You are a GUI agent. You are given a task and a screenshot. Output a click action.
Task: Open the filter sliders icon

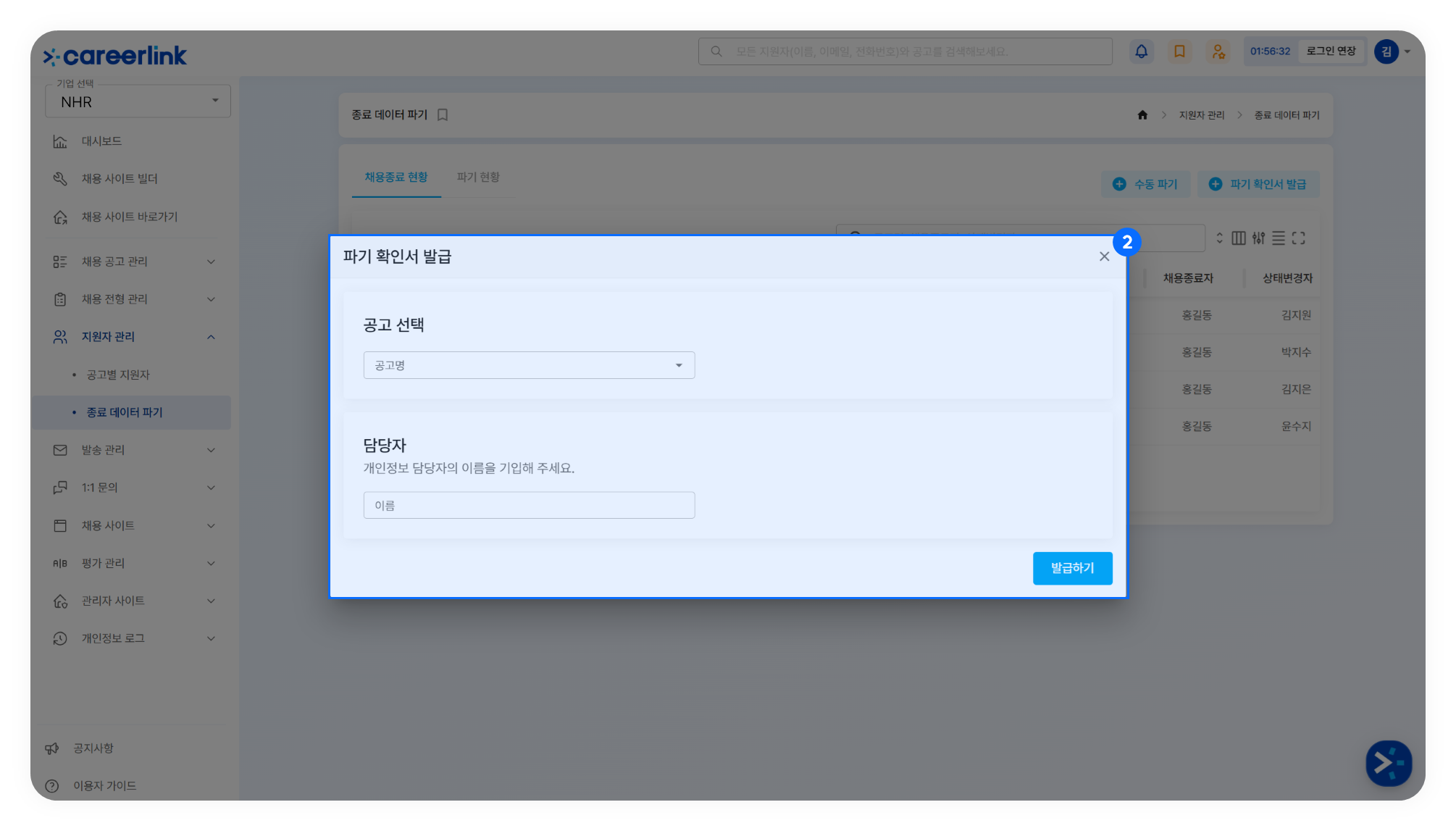(1259, 238)
